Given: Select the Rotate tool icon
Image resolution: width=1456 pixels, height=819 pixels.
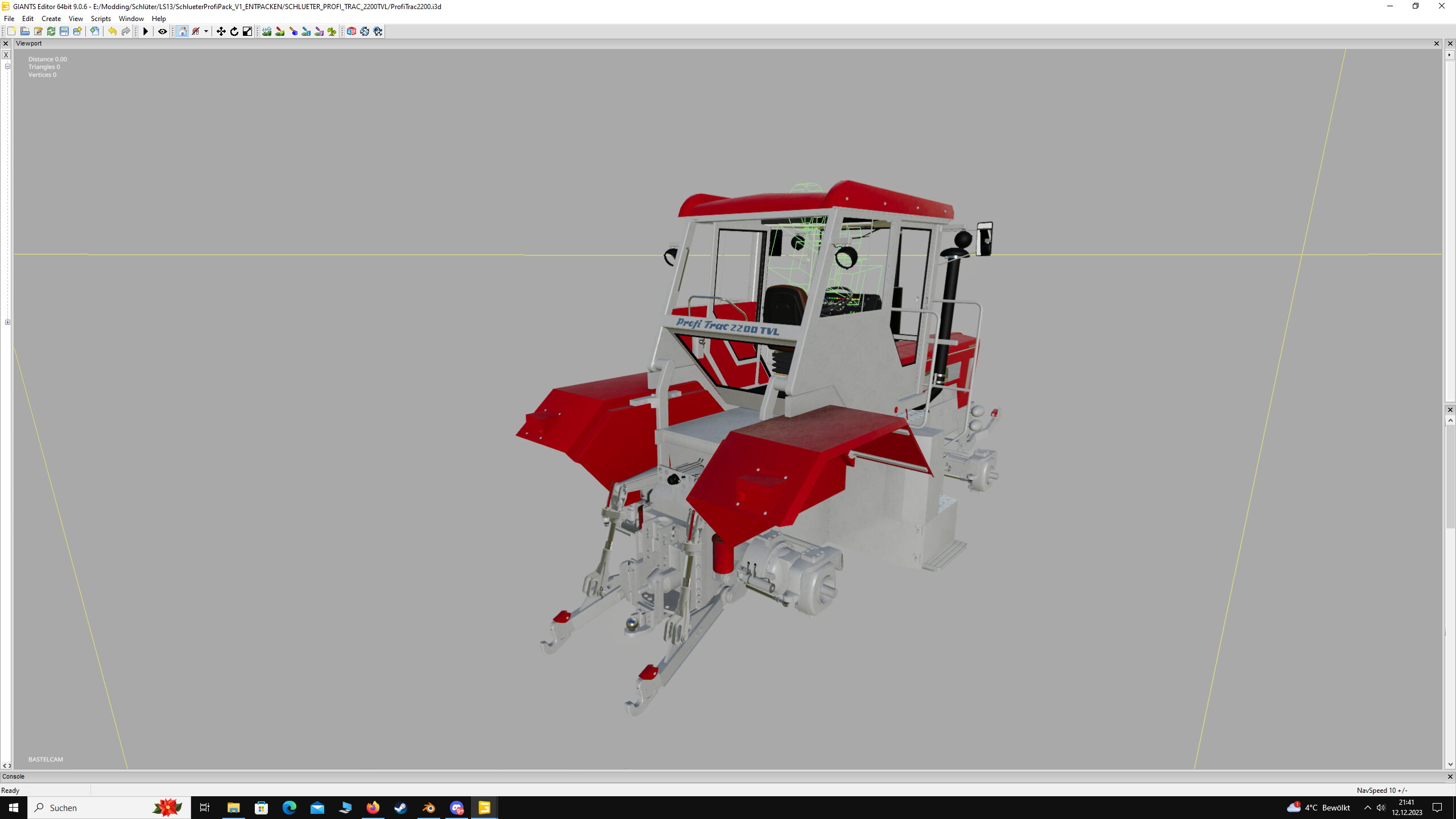Looking at the screenshot, I should [x=234, y=31].
